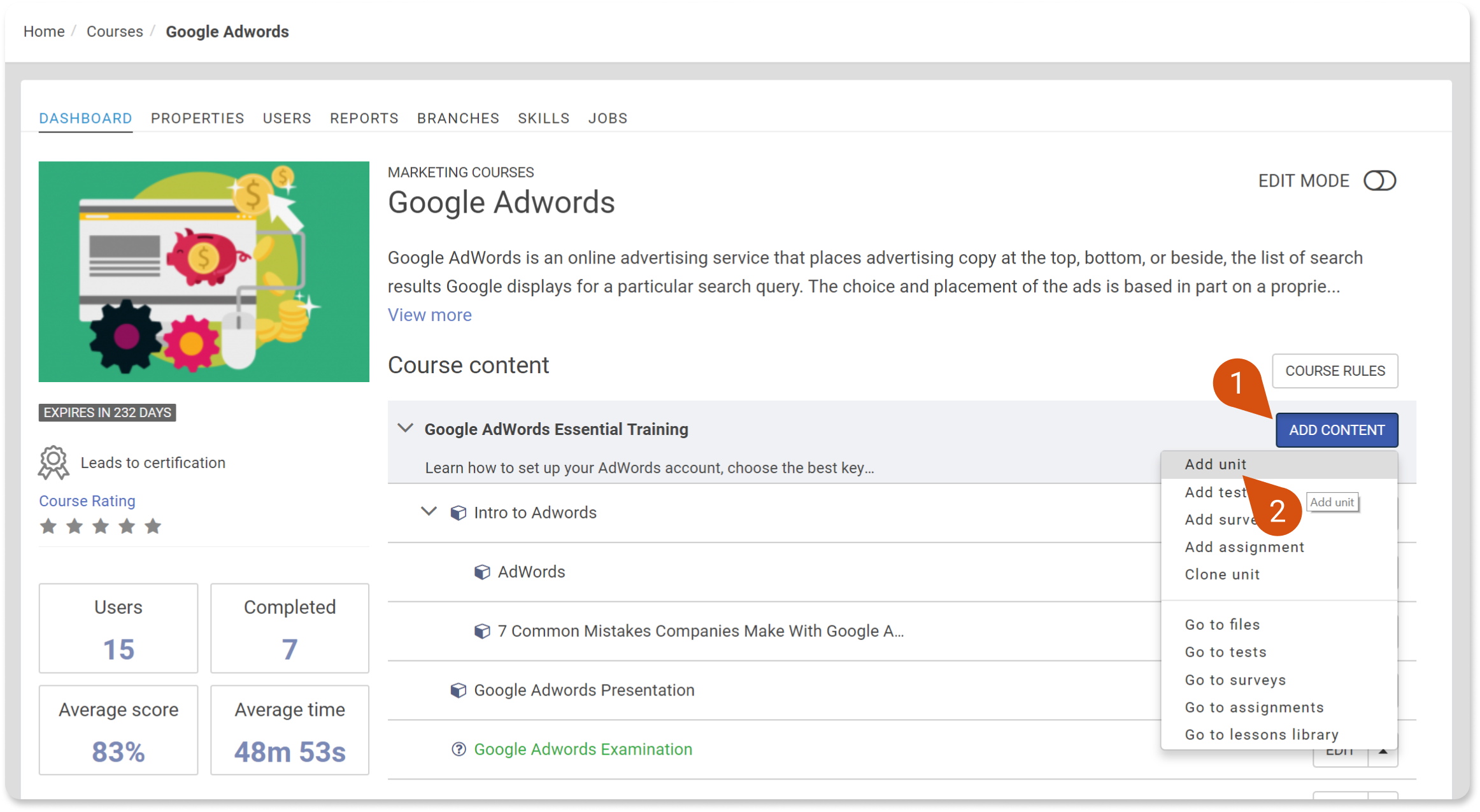Click the certification badge icon

coord(53,462)
